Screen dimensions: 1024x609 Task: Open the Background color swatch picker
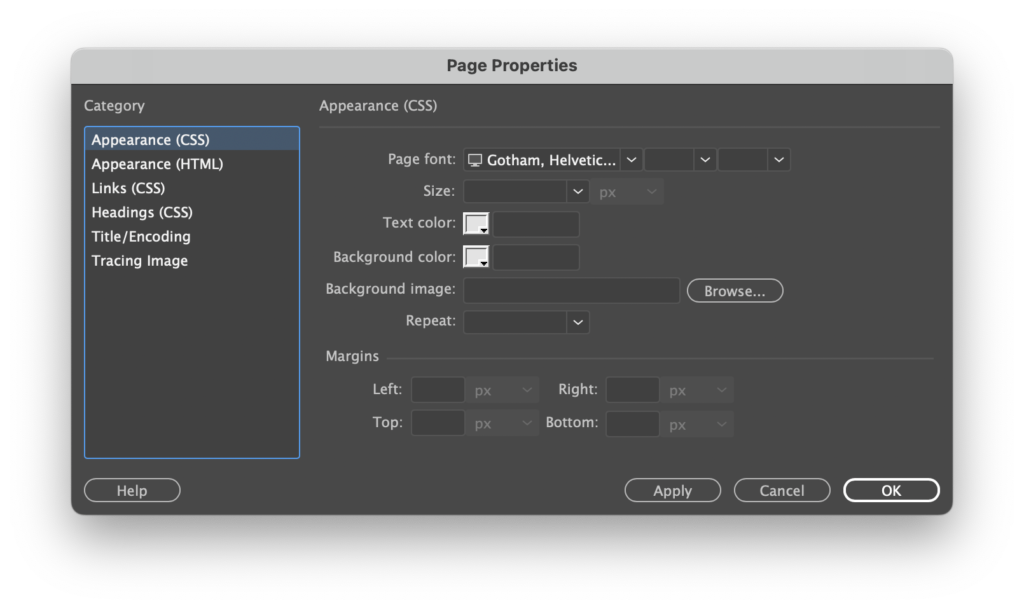pos(477,257)
